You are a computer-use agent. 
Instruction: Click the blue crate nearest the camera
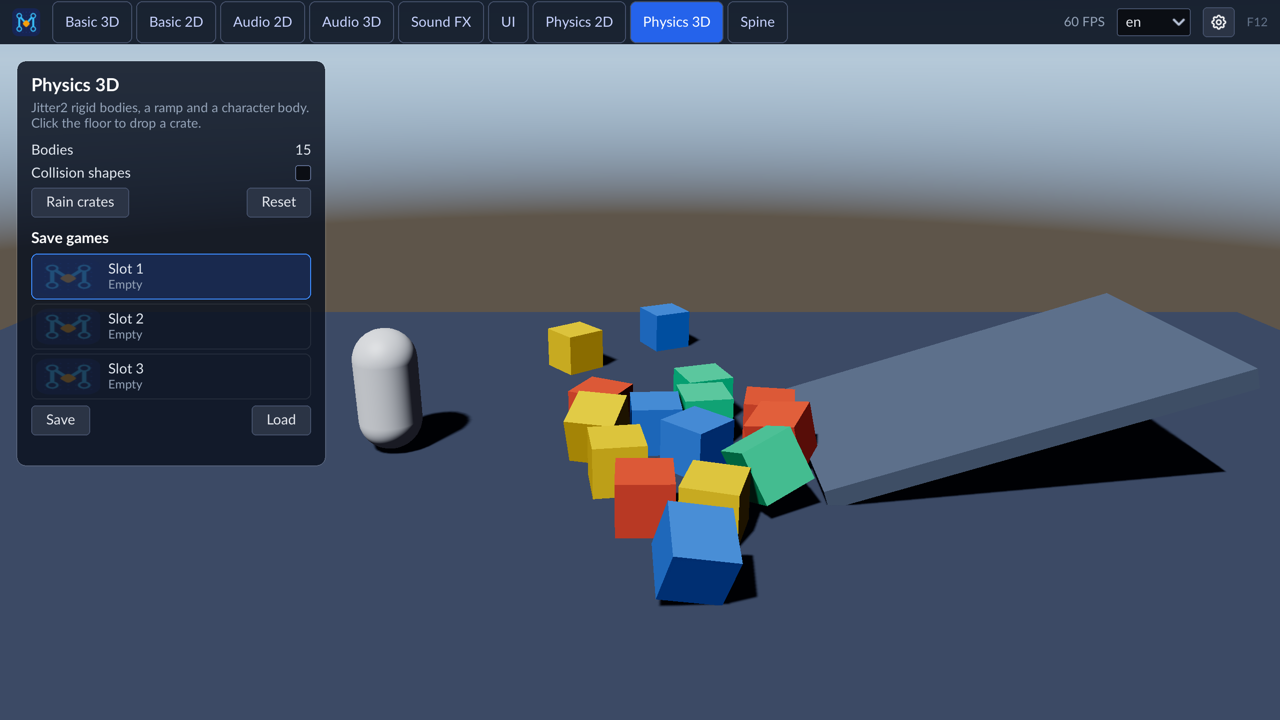[697, 552]
